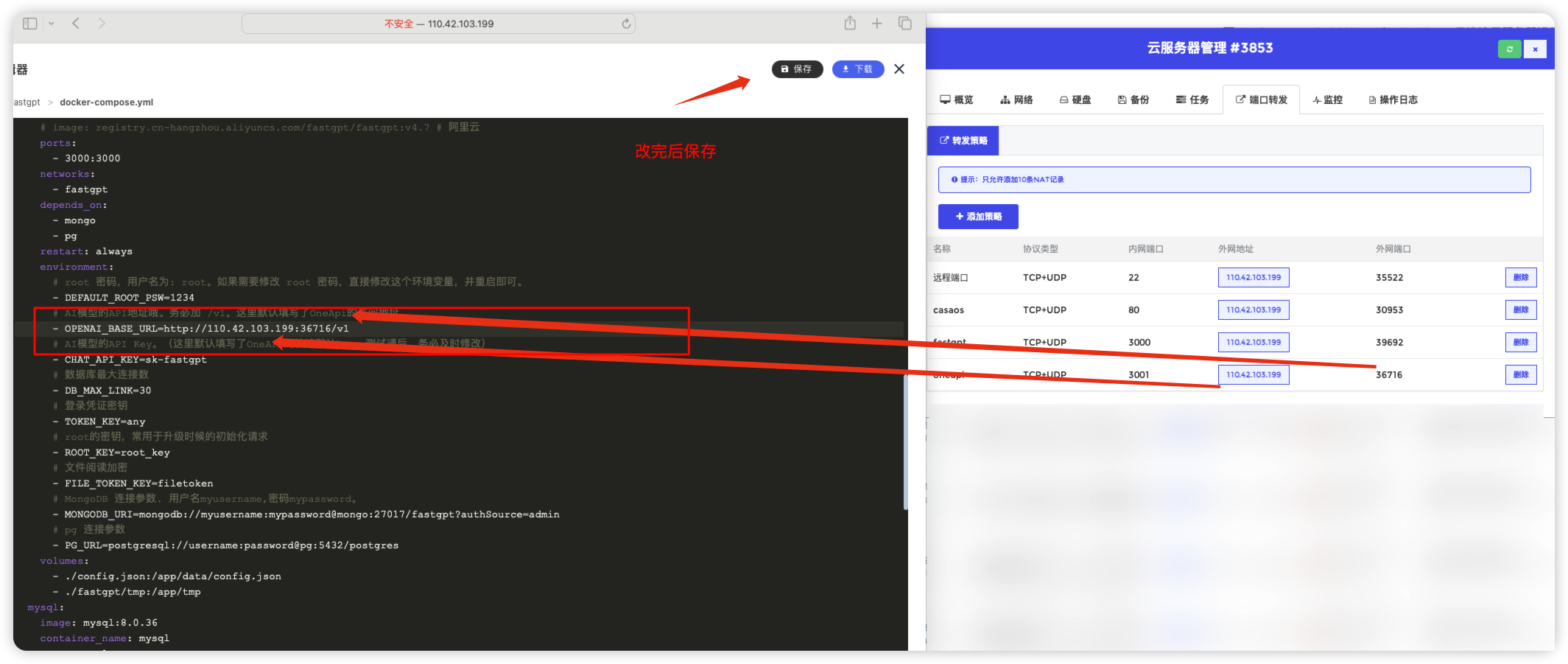The image size is (1568, 664).
Task: Open a new tab with plus icon
Action: tap(877, 24)
